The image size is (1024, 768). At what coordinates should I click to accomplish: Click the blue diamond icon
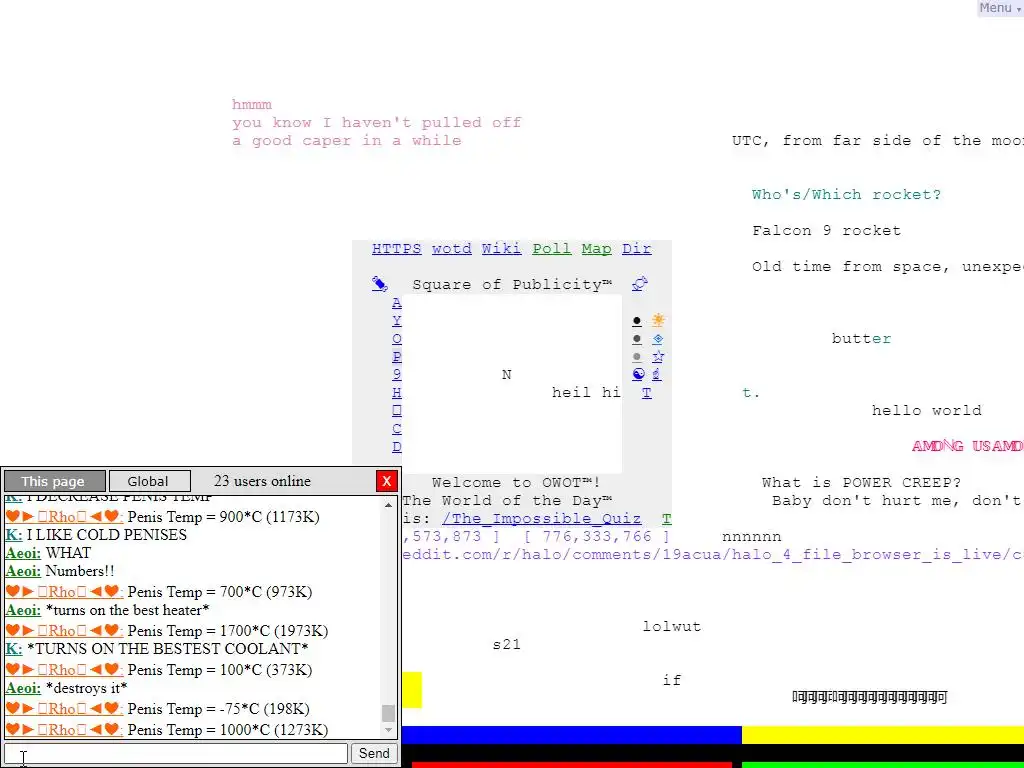658,338
